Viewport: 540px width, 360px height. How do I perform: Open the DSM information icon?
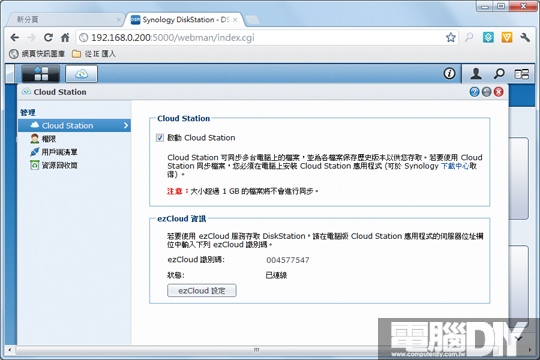pyautogui.click(x=449, y=73)
